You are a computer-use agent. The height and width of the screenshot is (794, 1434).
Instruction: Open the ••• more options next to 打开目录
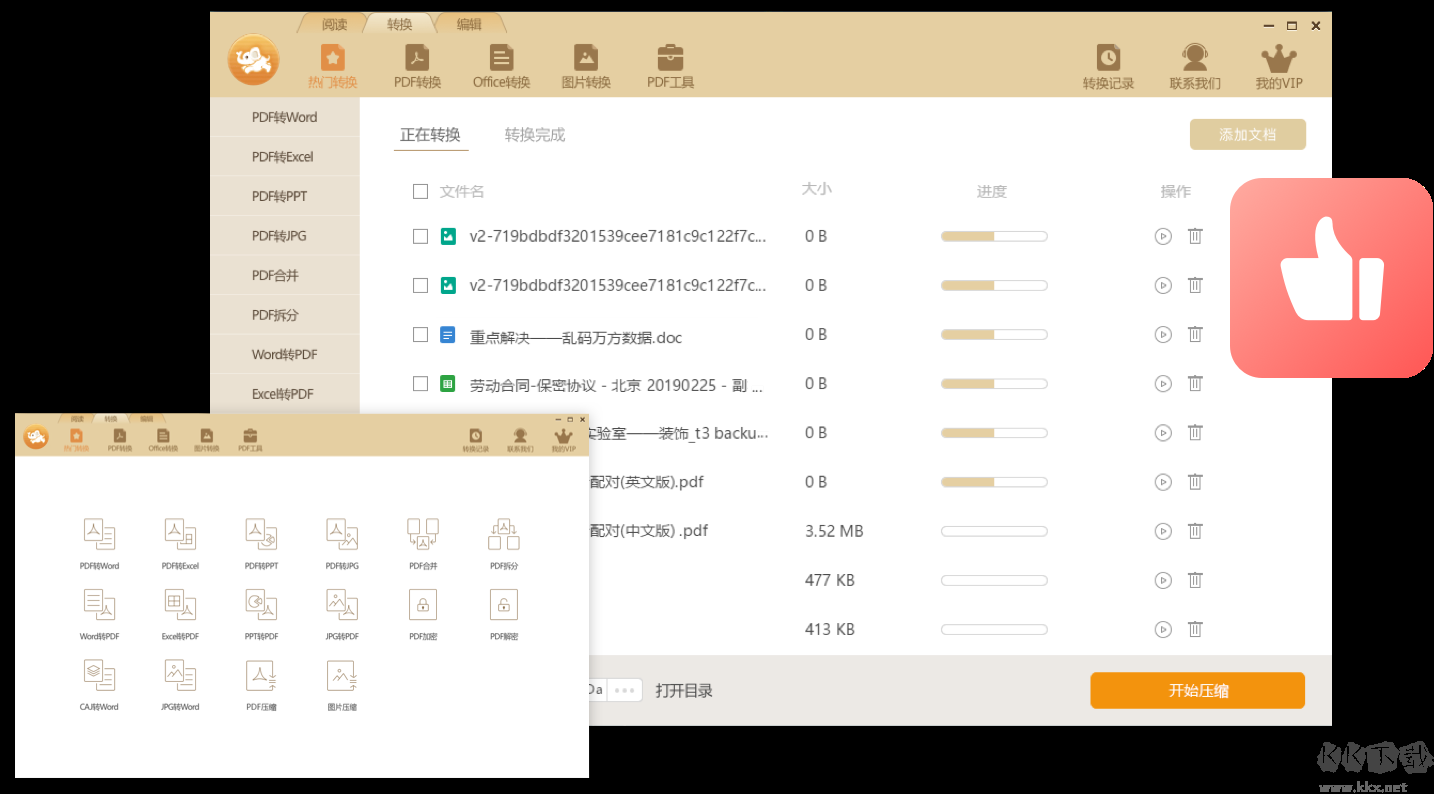pyautogui.click(x=625, y=689)
